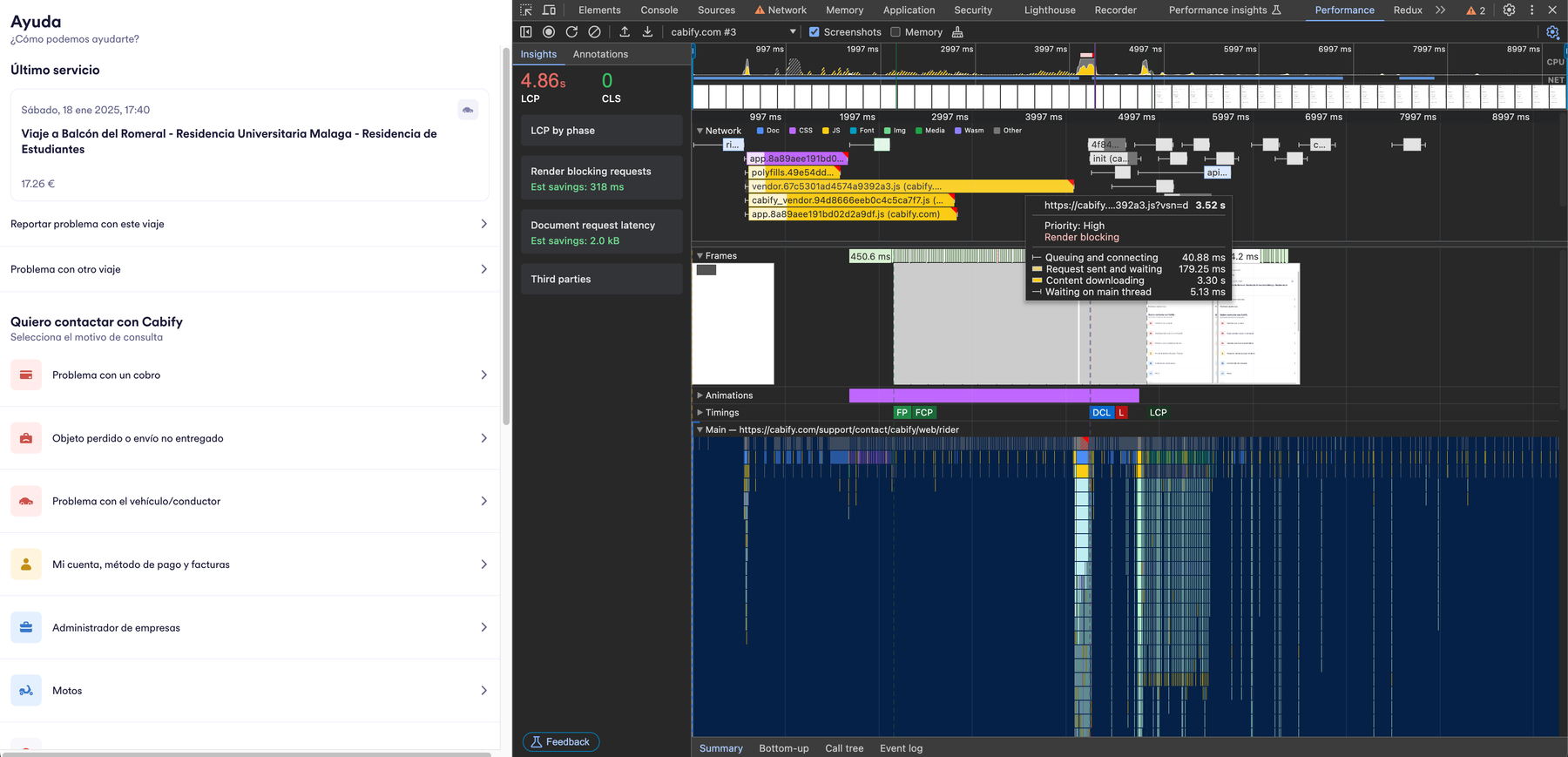This screenshot has width=1568, height=757.
Task: Click the car icon for vehículo/conductor problem
Action: click(x=26, y=501)
